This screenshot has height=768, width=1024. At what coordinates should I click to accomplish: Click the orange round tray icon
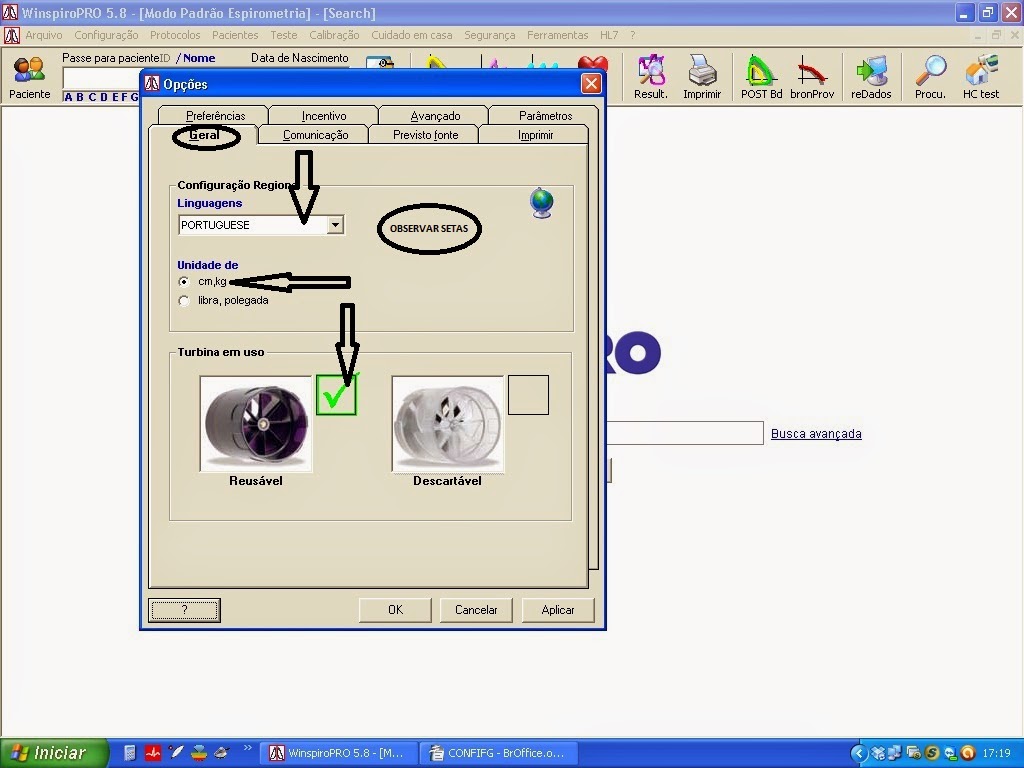[x=968, y=753]
